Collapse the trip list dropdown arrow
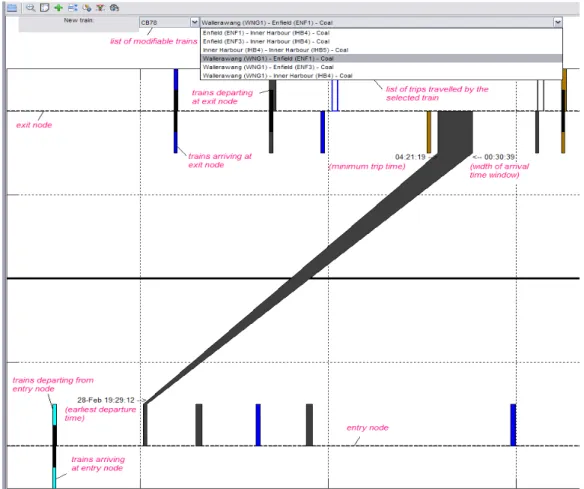Viewport: 584px width, 489px height. [x=558, y=22]
